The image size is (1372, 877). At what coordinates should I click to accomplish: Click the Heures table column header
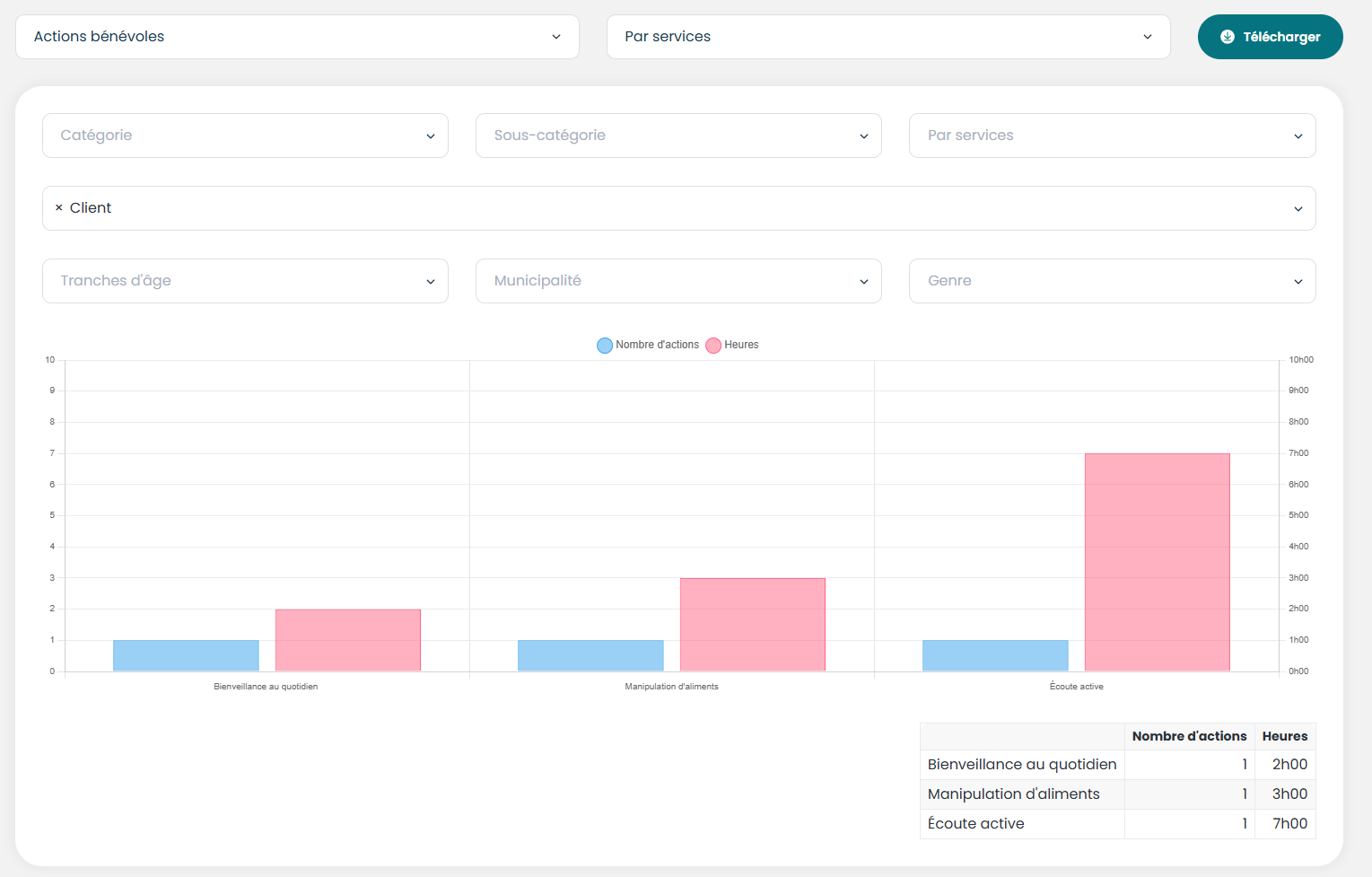1284,736
